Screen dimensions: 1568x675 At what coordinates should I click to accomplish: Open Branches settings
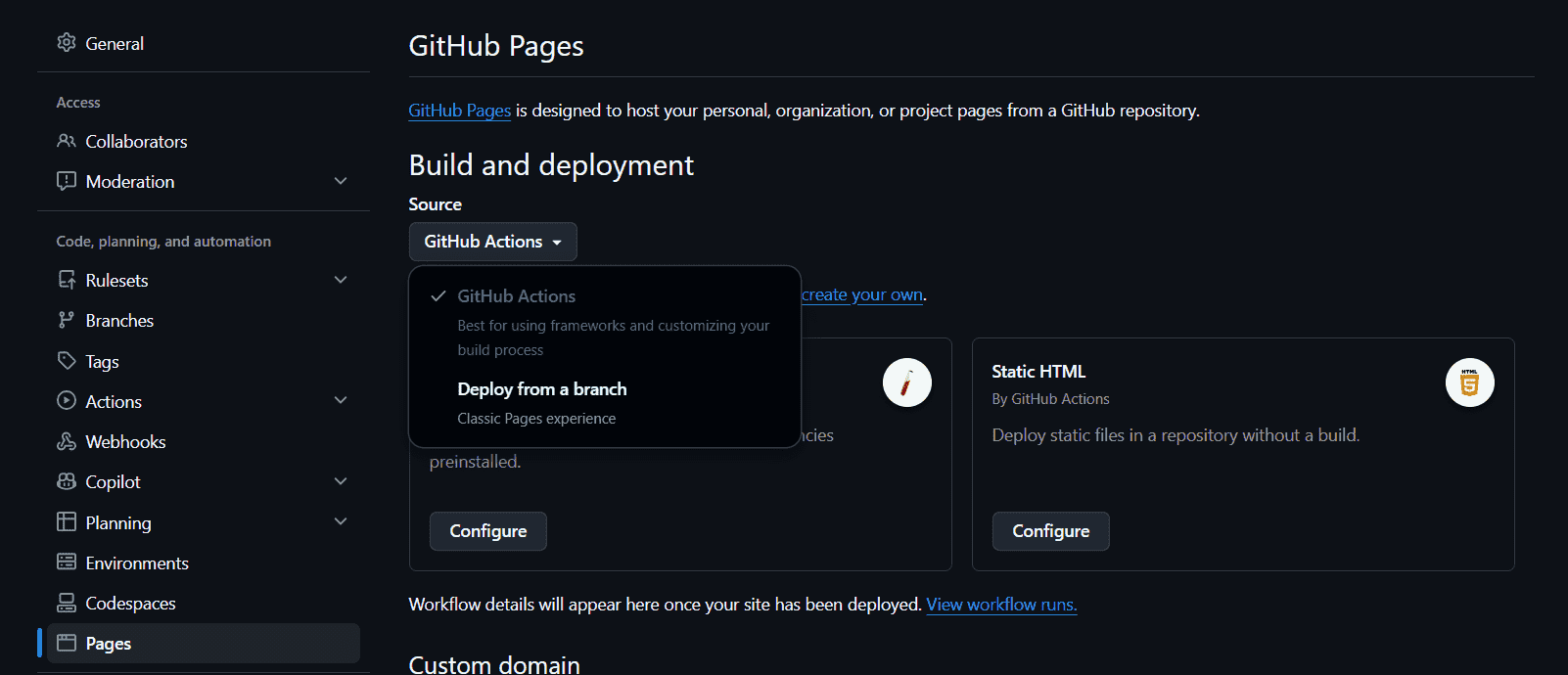pyautogui.click(x=204, y=320)
